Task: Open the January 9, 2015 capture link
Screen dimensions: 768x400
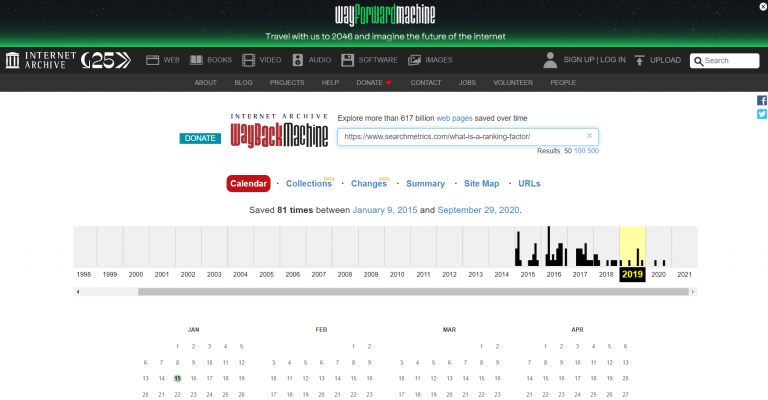Action: tap(384, 210)
